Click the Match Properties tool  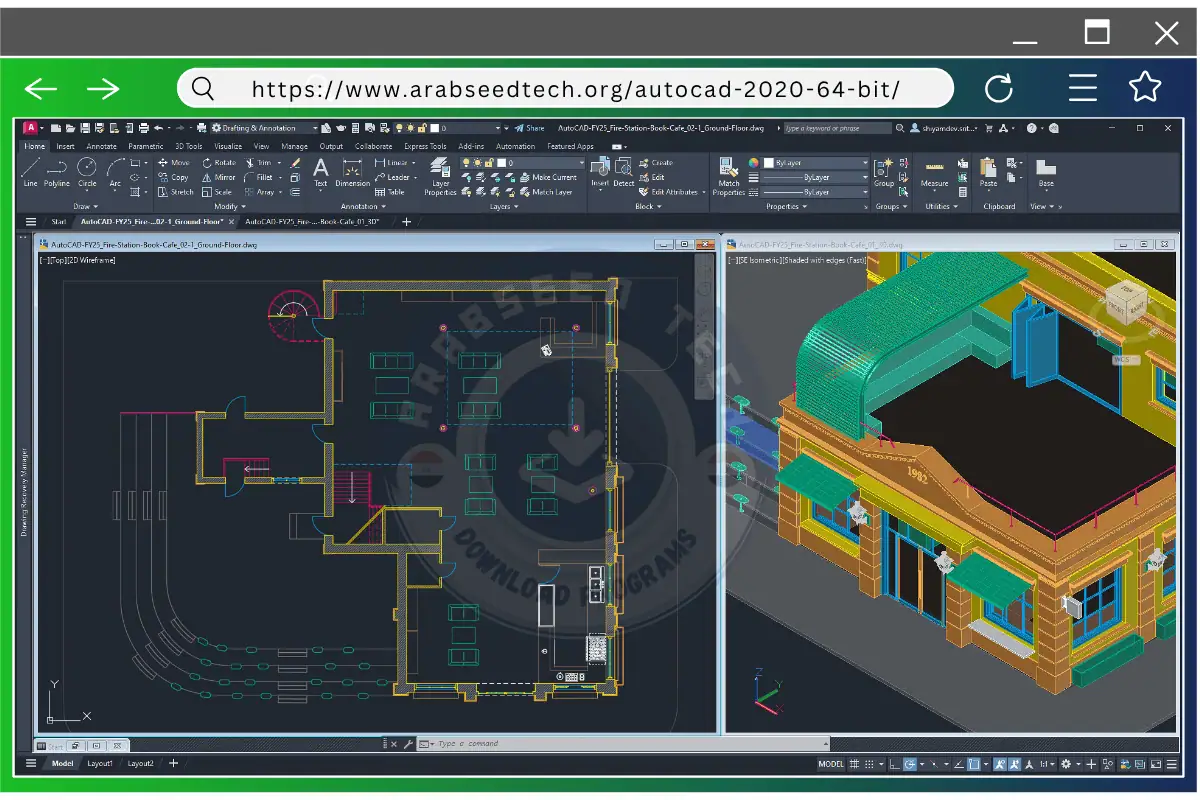(729, 176)
